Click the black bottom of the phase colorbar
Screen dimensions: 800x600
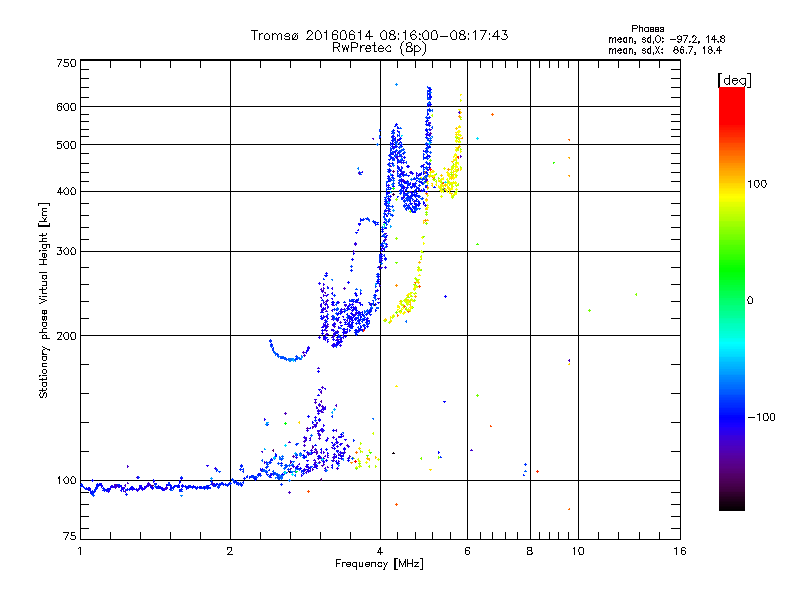coord(732,503)
